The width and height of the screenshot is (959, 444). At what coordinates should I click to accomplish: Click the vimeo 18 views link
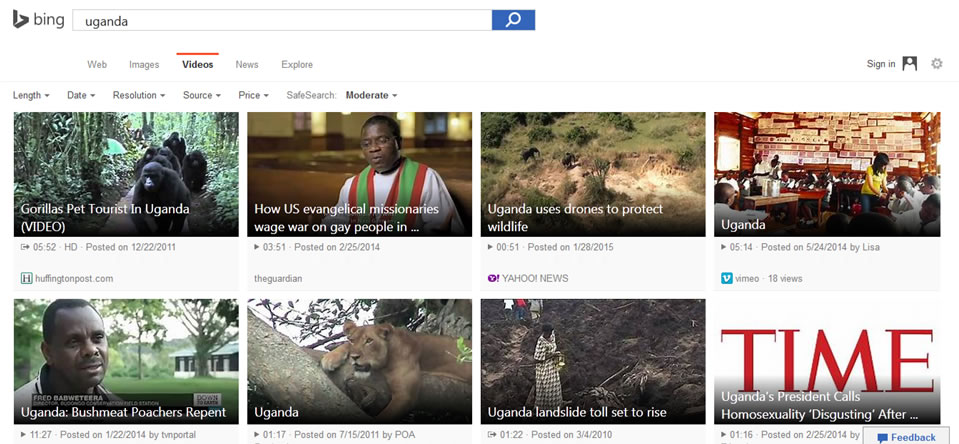click(x=769, y=278)
